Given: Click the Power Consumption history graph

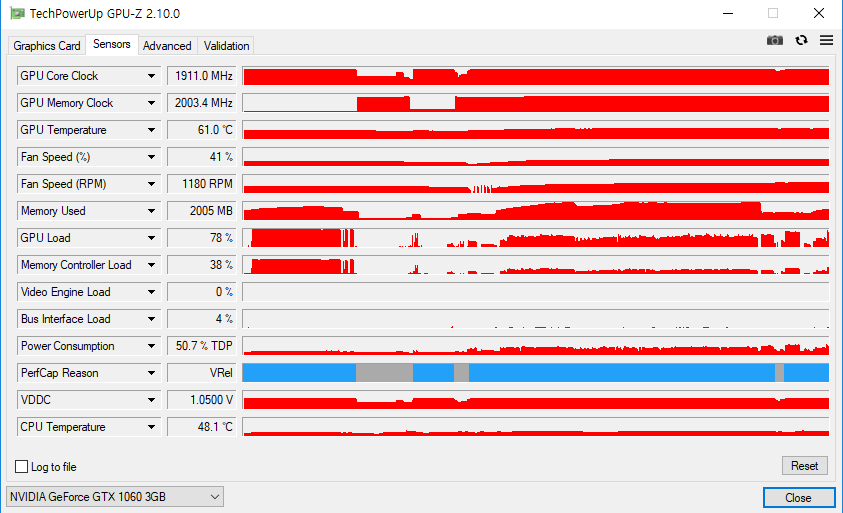Looking at the screenshot, I should pos(535,346).
